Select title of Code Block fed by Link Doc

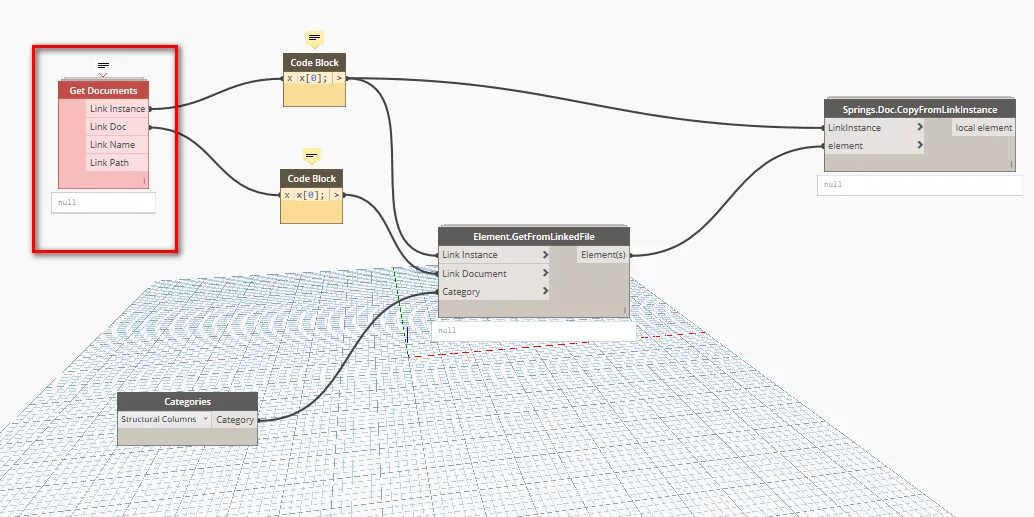point(312,179)
